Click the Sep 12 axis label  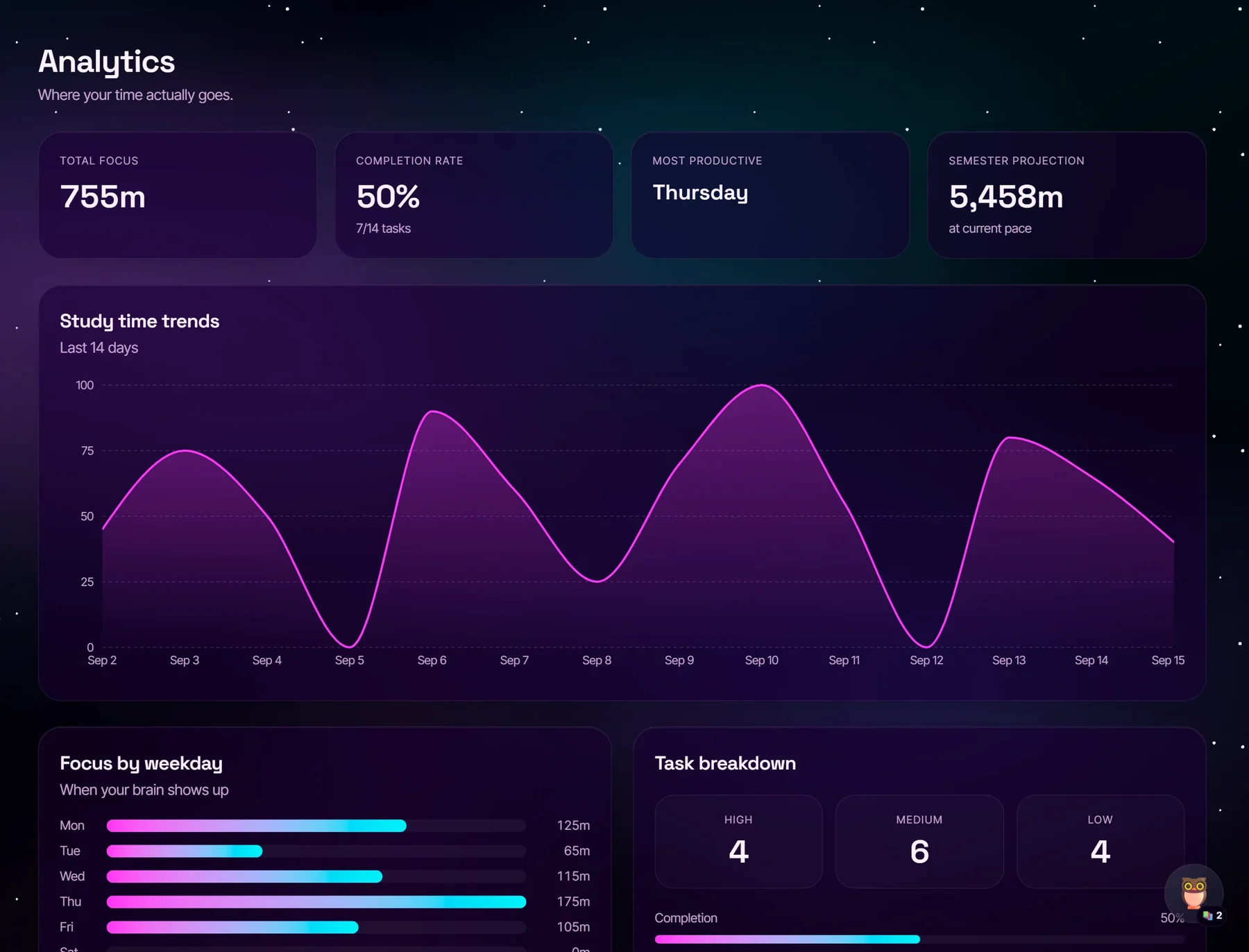pyautogui.click(x=926, y=661)
